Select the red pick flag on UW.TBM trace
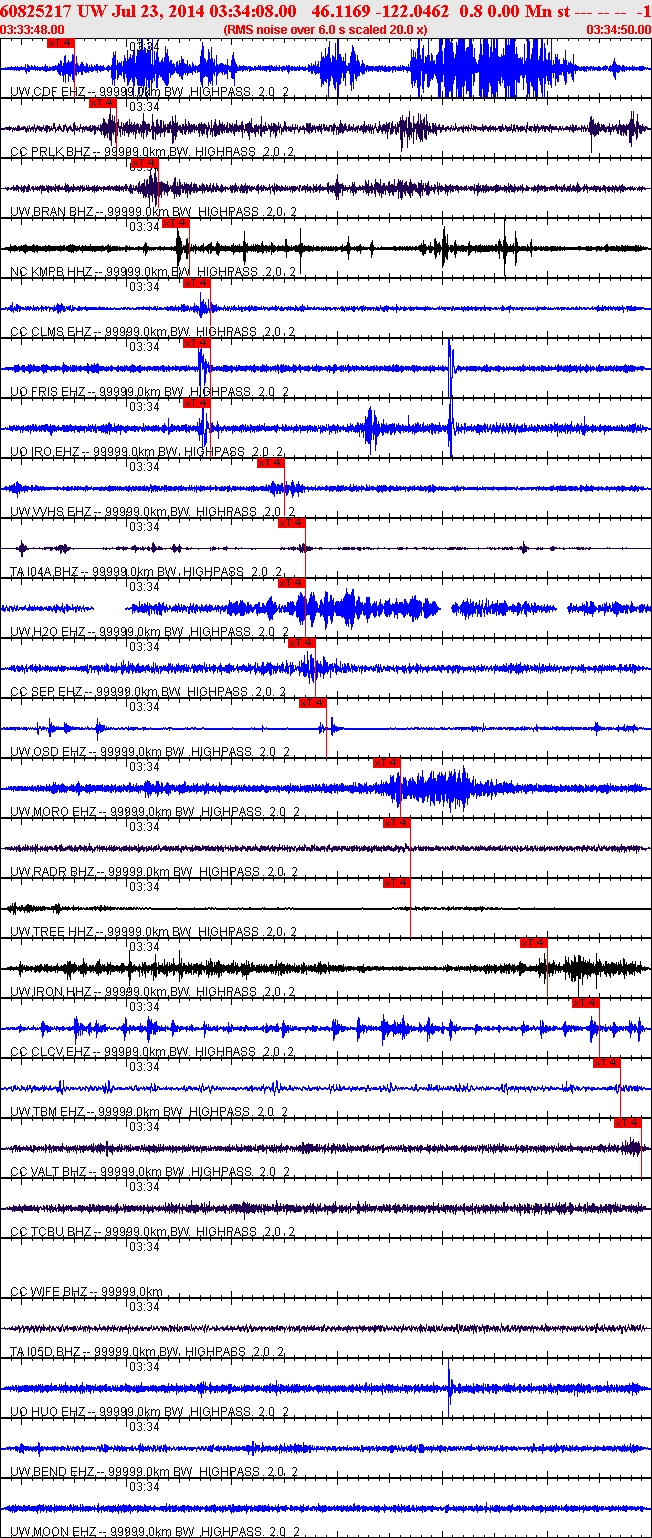The image size is (652, 1538). 607,1063
